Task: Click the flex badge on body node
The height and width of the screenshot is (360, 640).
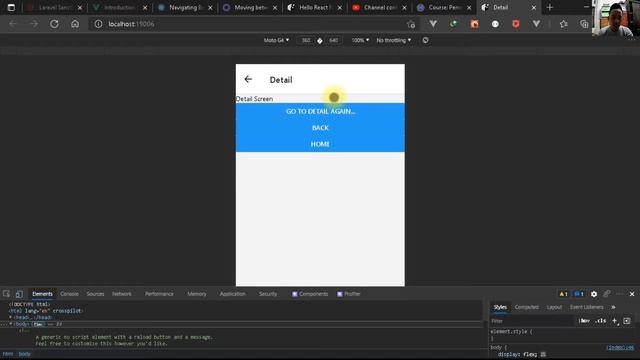Action: 38,324
